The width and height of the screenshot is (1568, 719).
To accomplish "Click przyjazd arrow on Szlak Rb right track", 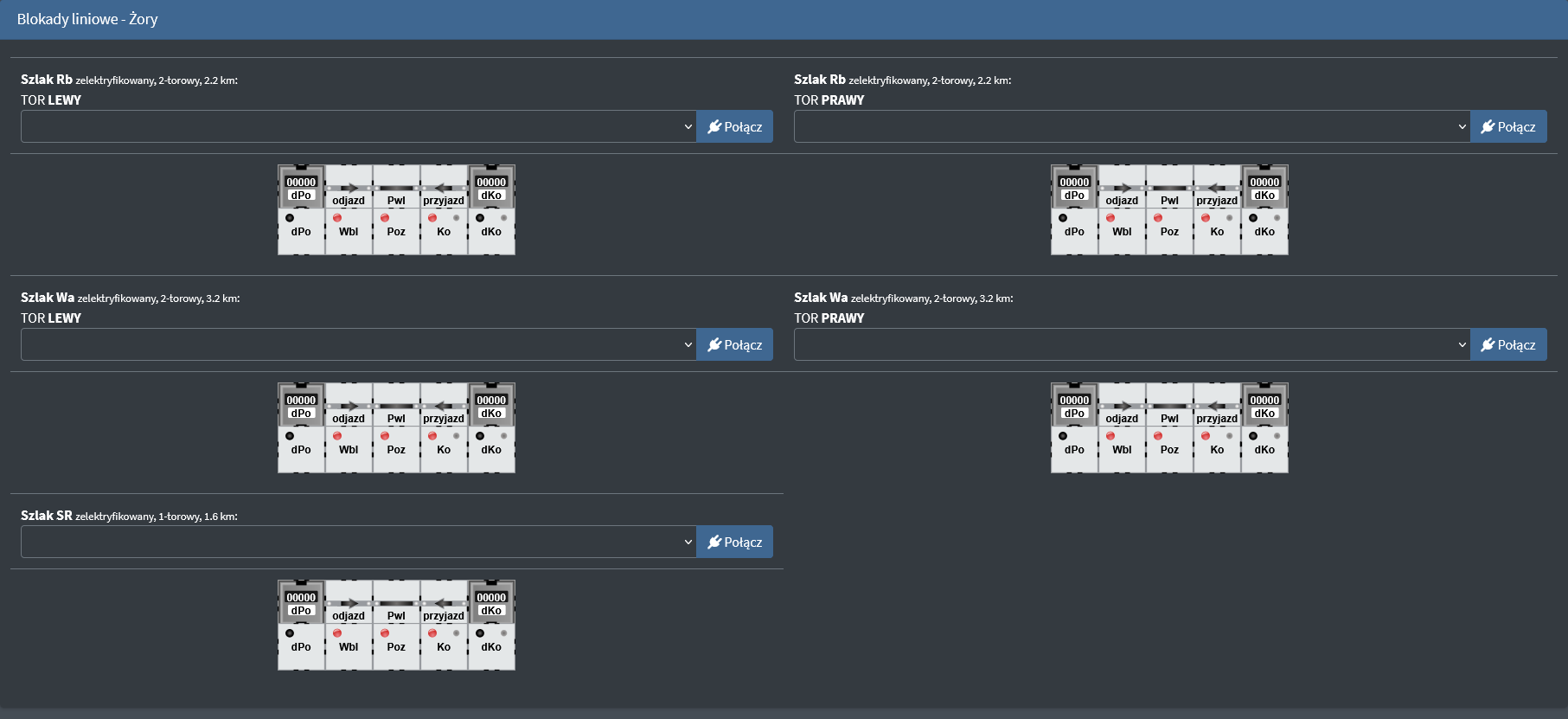I will (1217, 188).
